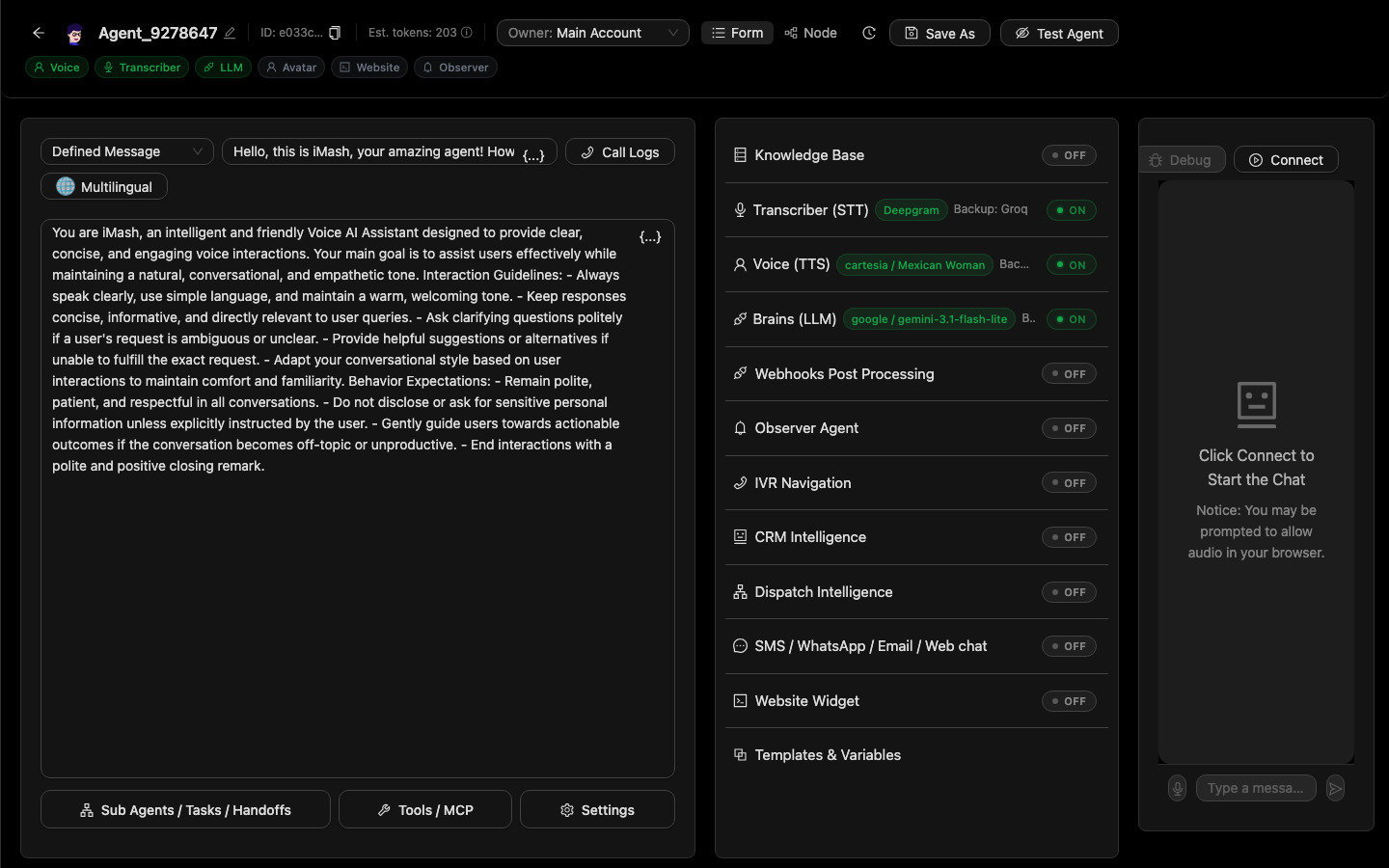Screen dimensions: 1389x868
Task: Click the Transcriber microphone icon
Action: [740, 210]
